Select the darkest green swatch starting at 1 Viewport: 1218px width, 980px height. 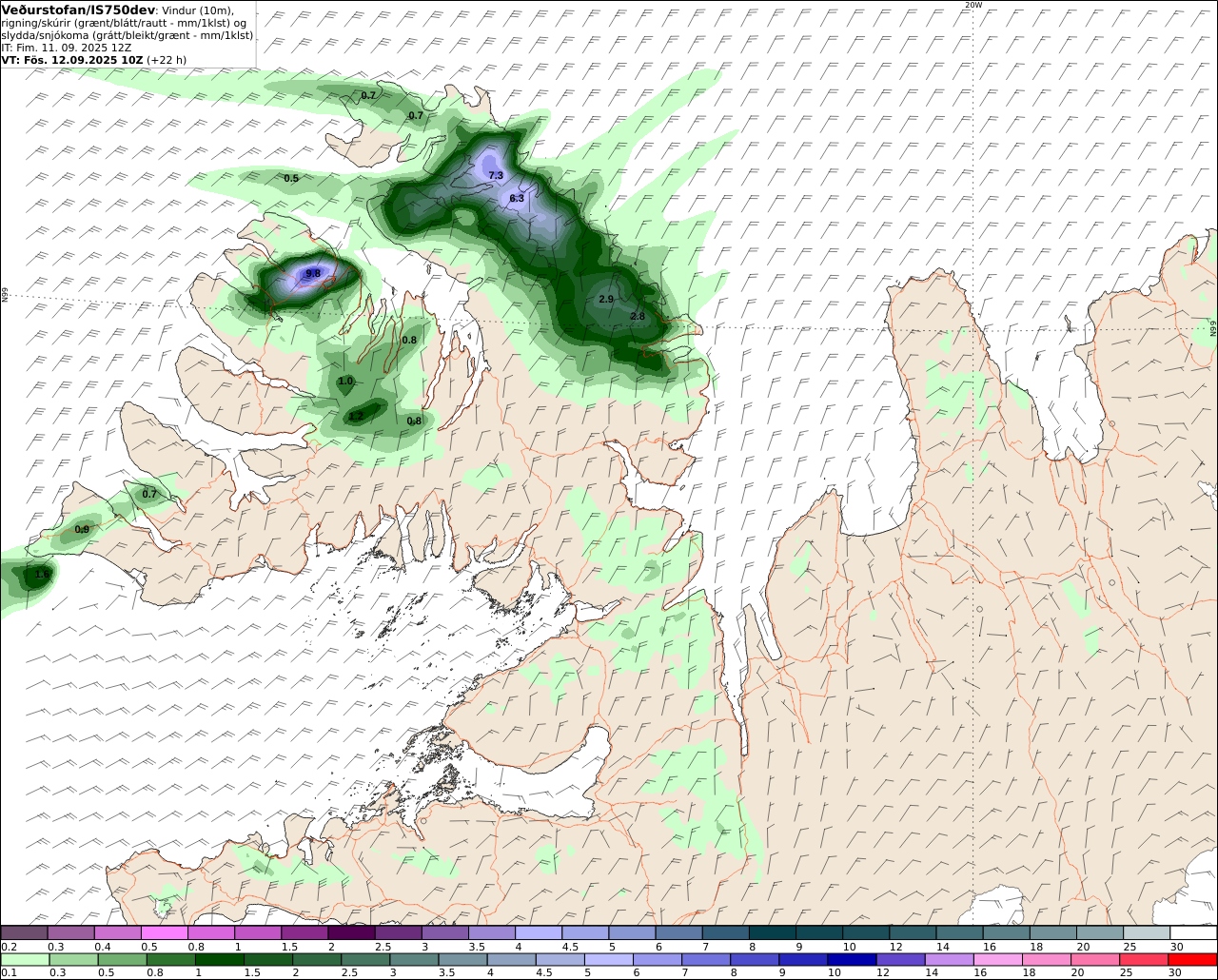click(x=219, y=960)
